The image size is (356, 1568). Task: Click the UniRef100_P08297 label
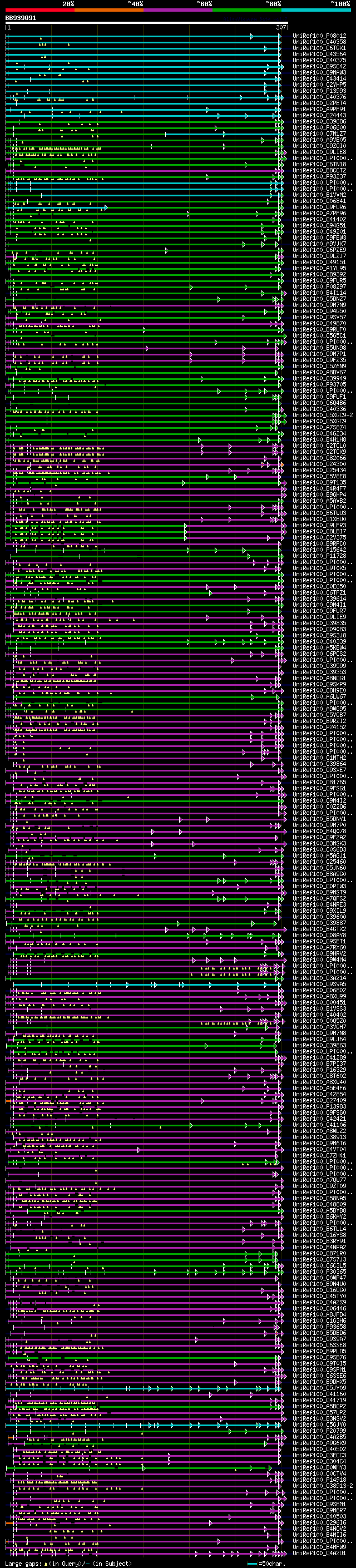pos(319,286)
